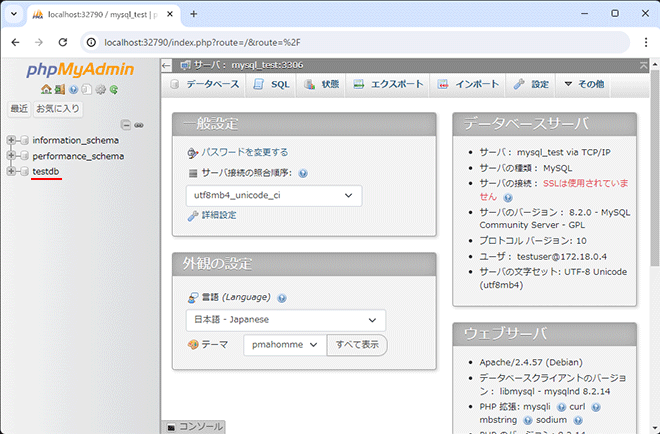Open the 設定 settings tab
The height and width of the screenshot is (434, 660).
tap(531, 84)
